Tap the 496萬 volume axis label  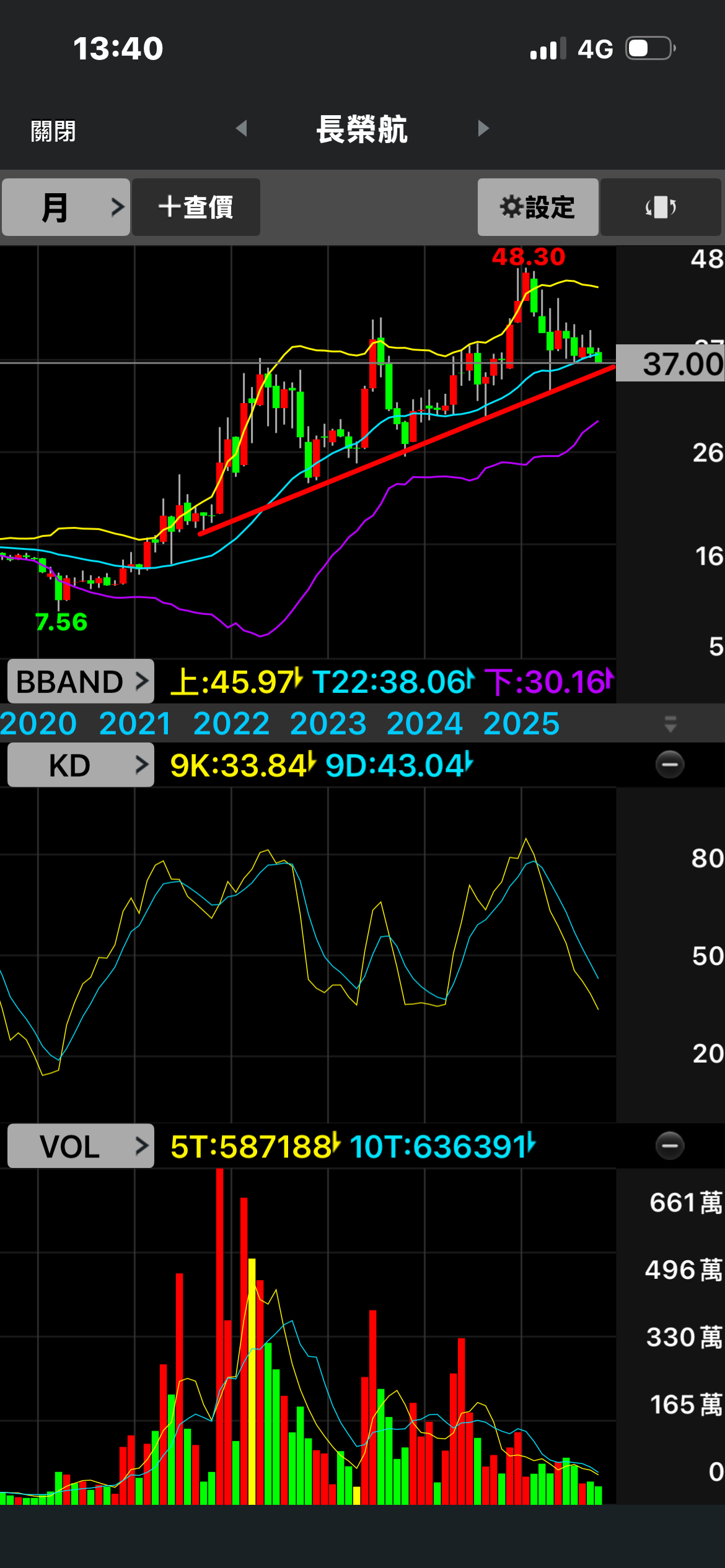(x=684, y=1270)
